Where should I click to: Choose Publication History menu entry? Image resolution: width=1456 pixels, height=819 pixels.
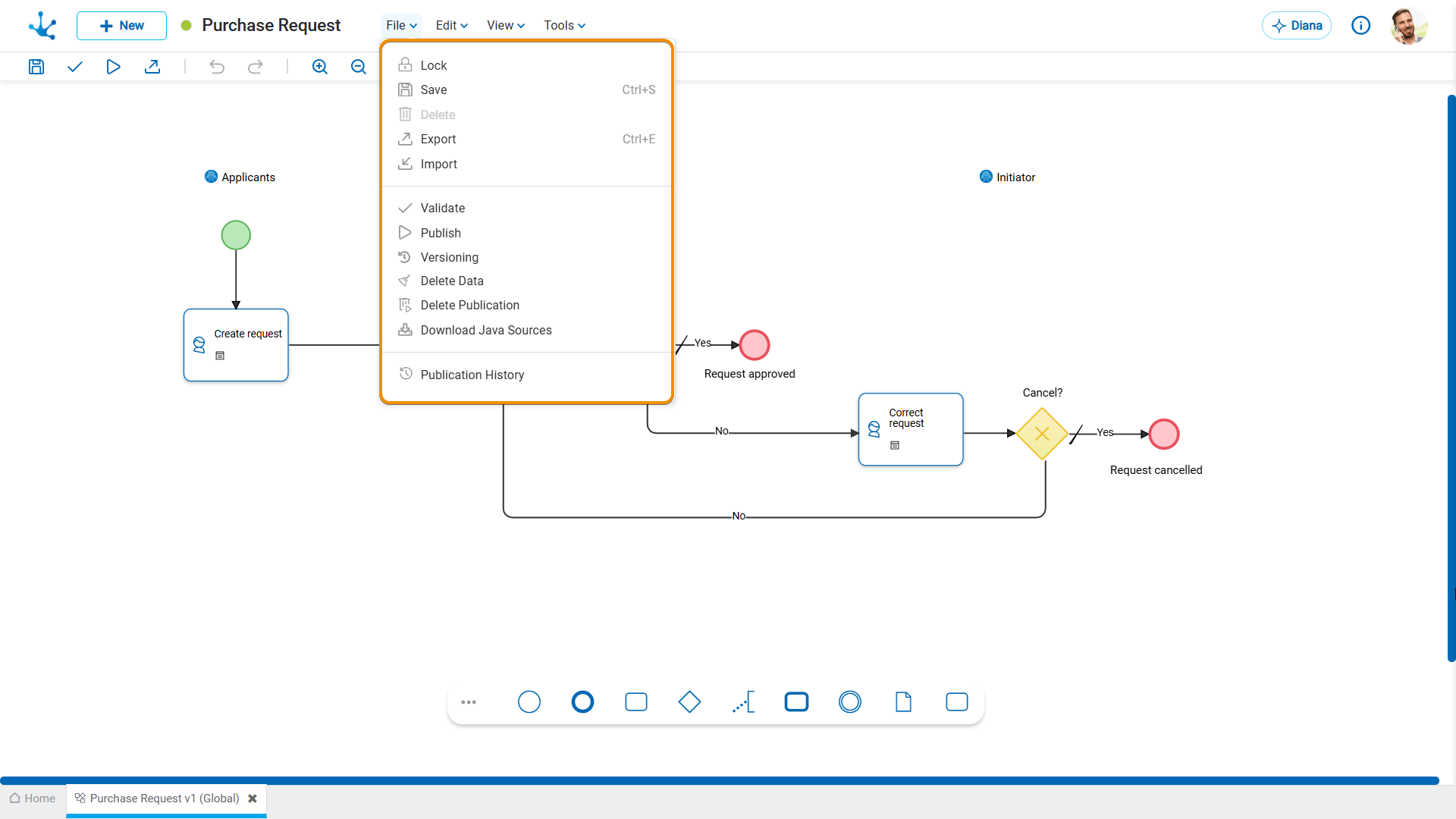[x=527, y=375]
